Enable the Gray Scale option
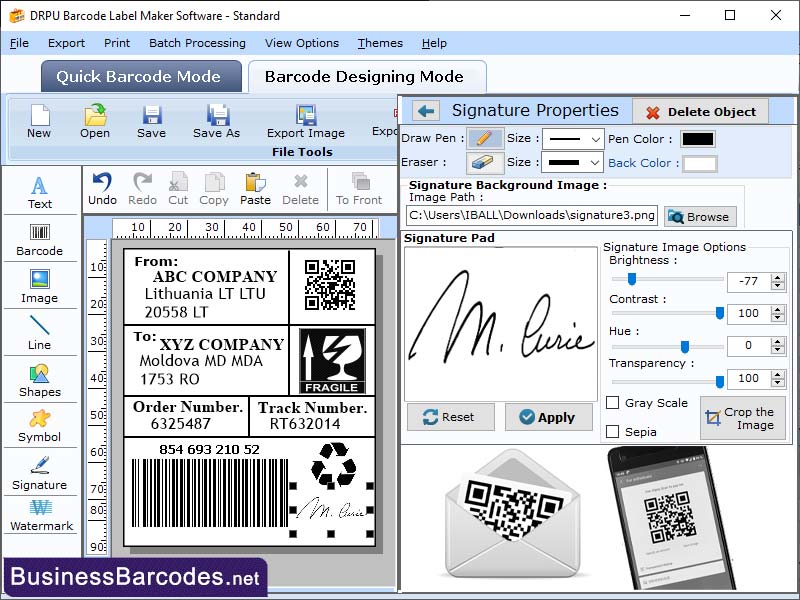This screenshot has width=800, height=600. (615, 402)
